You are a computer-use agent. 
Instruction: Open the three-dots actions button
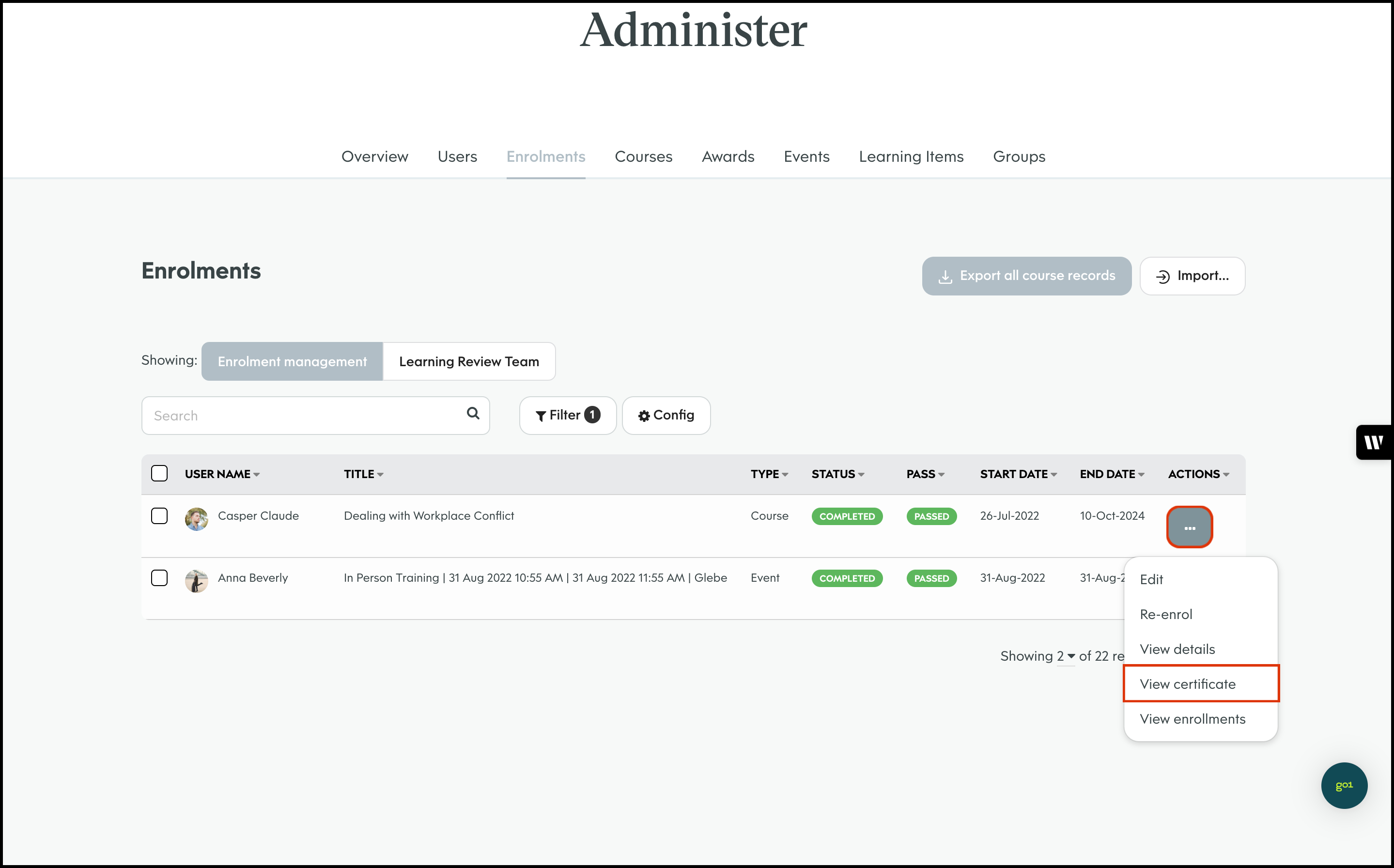1189,527
